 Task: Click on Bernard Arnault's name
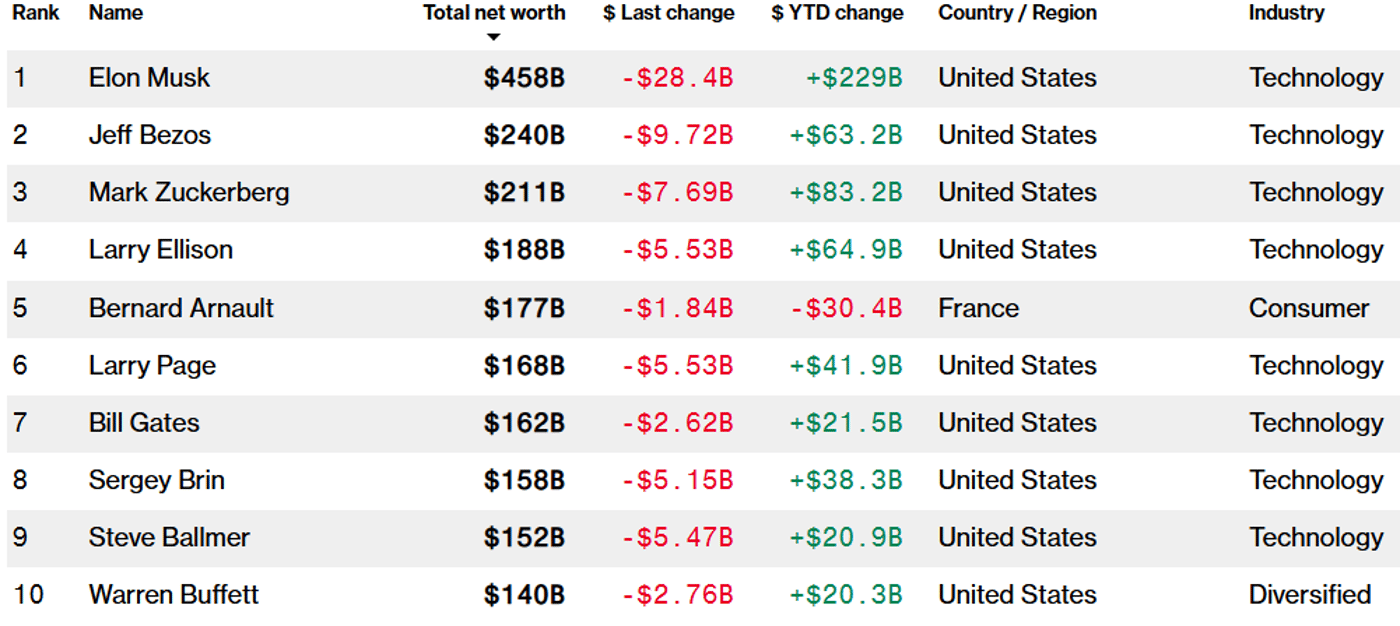click(181, 308)
